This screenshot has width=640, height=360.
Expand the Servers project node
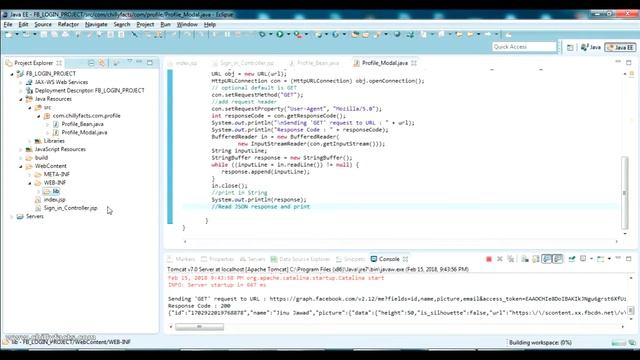12,216
